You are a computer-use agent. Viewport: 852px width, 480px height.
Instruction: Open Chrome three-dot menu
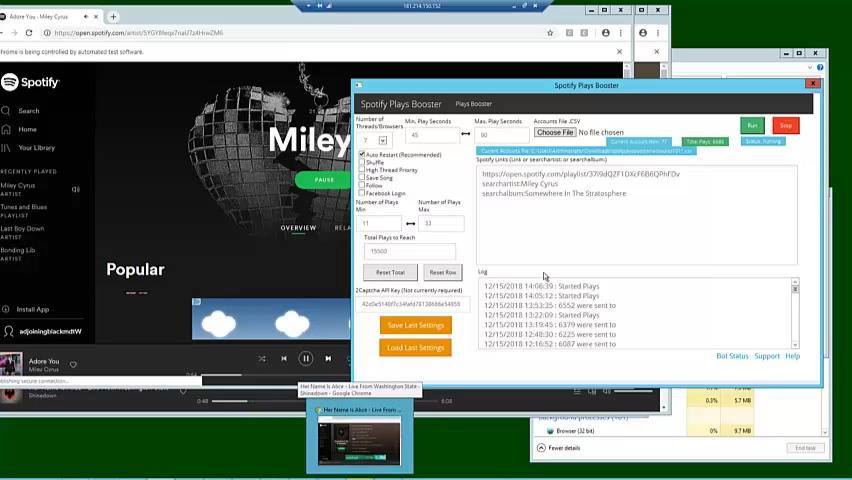point(621,33)
